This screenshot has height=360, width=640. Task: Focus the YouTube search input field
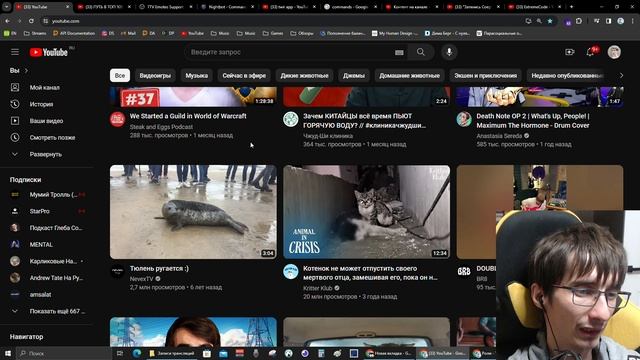[x=290, y=52]
